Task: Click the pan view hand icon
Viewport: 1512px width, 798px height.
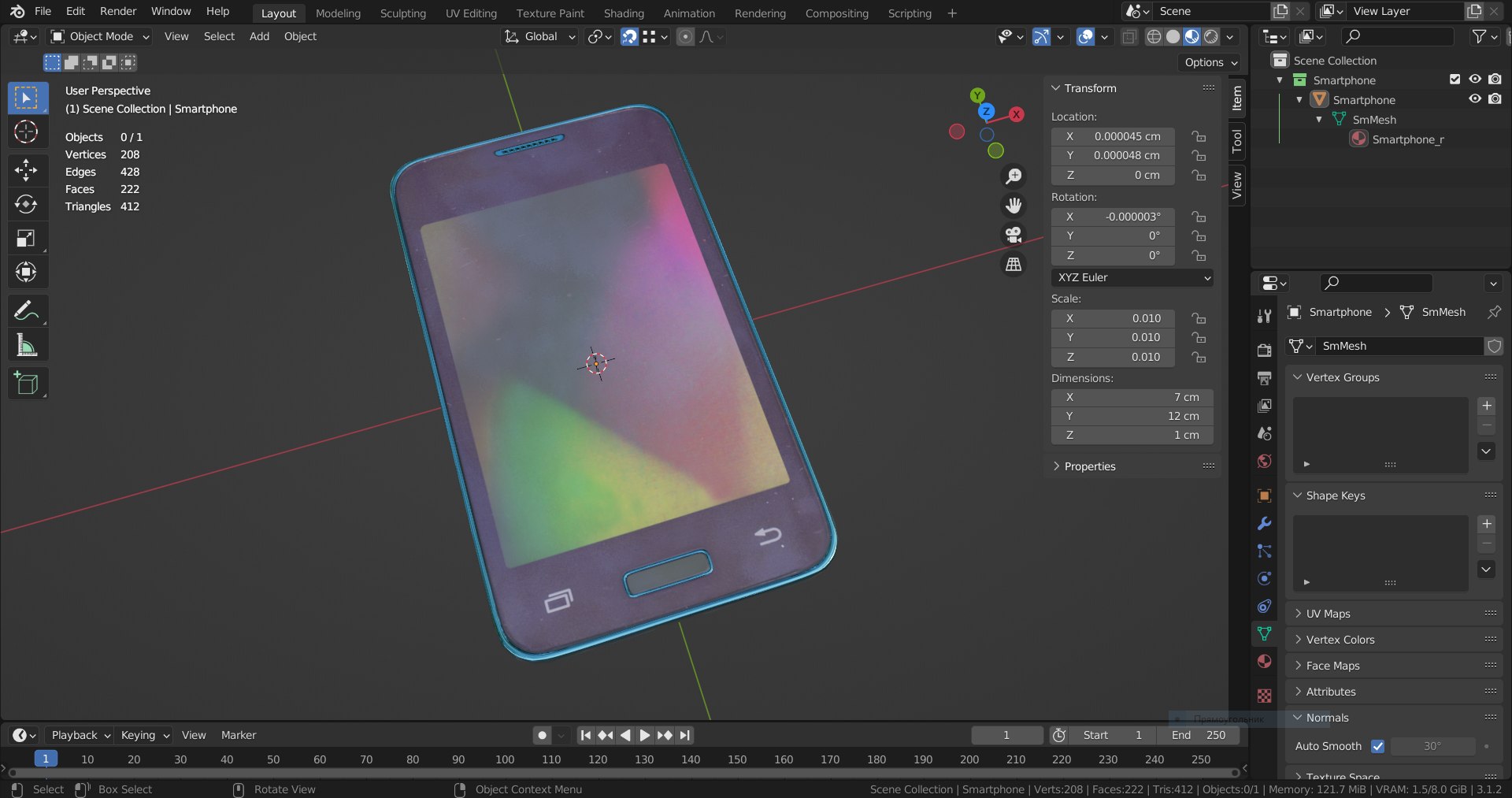Action: [1014, 206]
